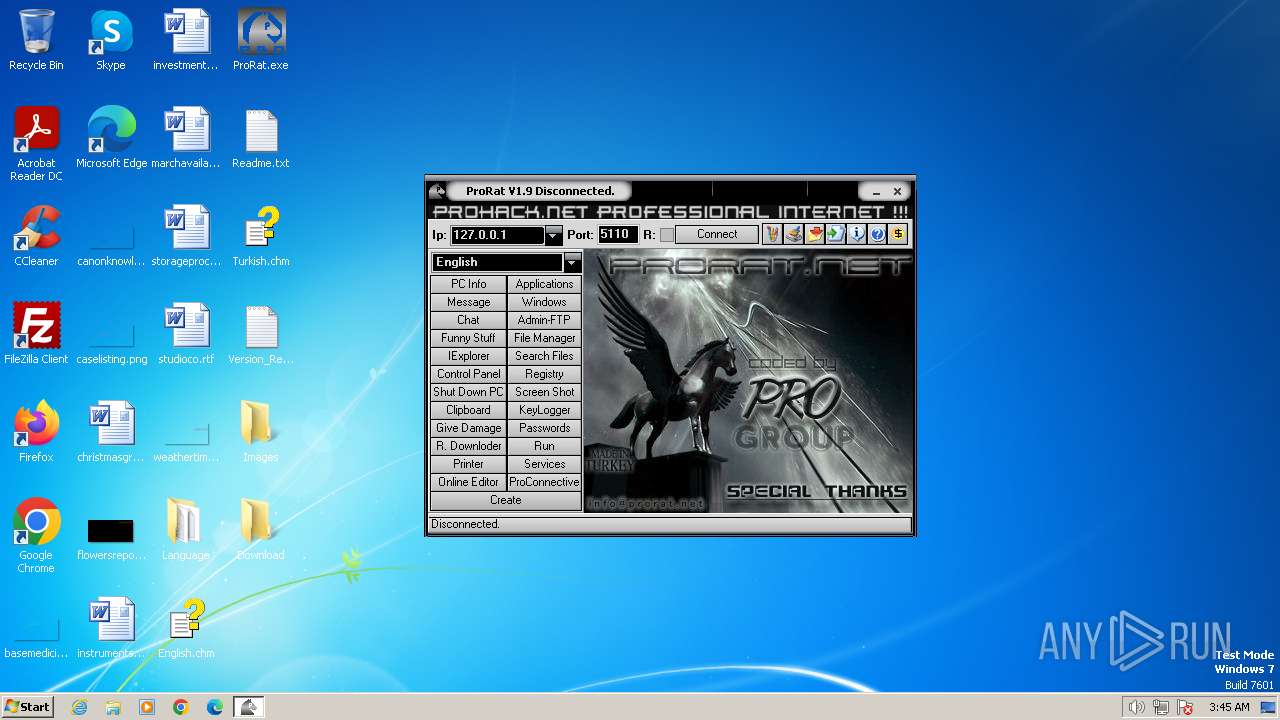1280x720 pixels.
Task: Select the Language folder on desktop
Action: (x=186, y=530)
